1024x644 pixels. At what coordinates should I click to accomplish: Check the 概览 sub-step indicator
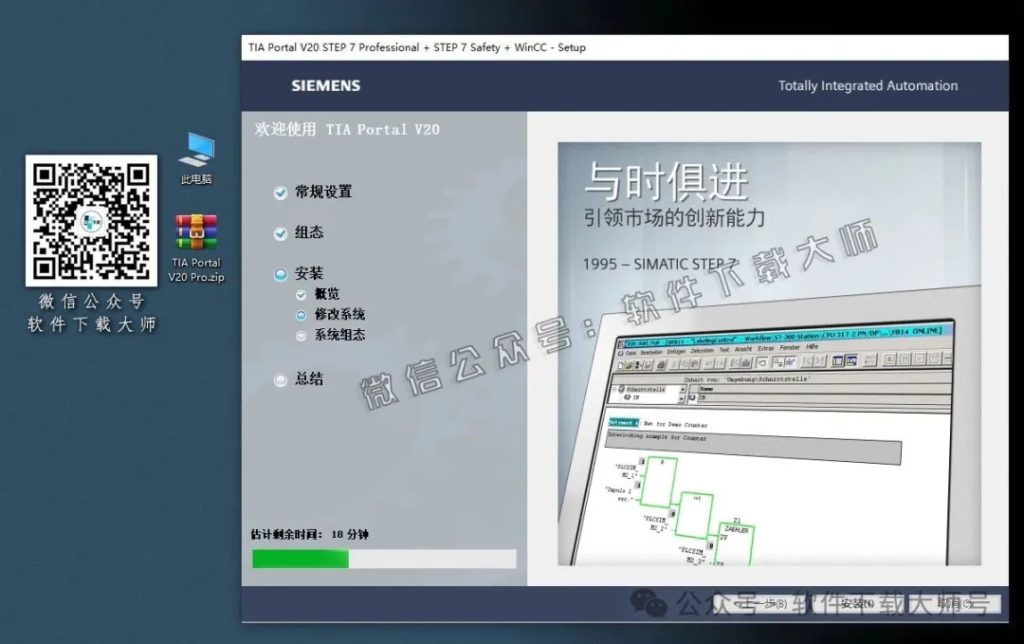click(x=301, y=295)
